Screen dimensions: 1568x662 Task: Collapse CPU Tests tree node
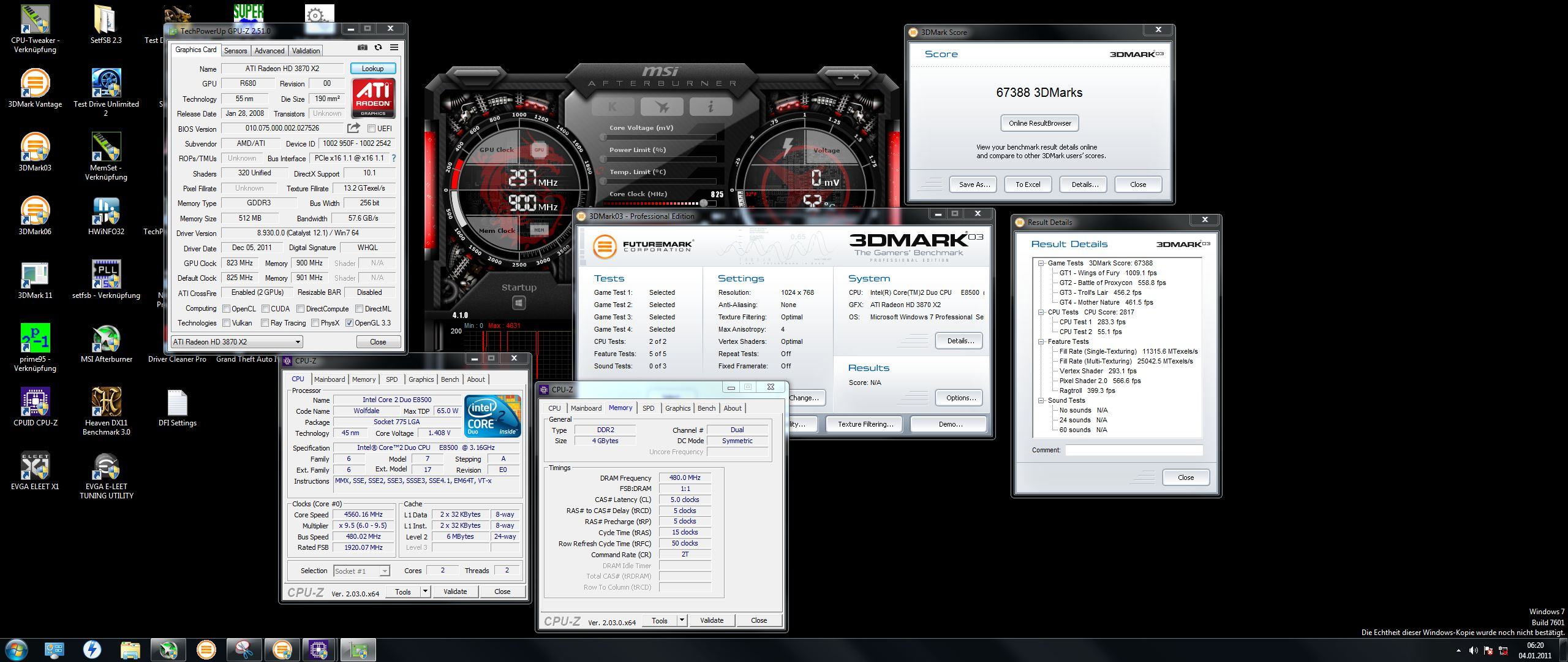[x=1041, y=312]
